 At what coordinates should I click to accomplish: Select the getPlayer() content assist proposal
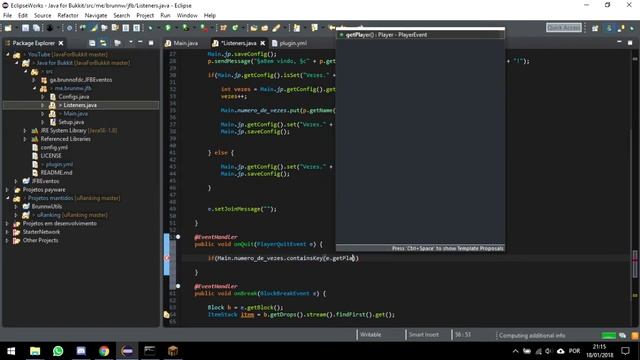(420, 35)
